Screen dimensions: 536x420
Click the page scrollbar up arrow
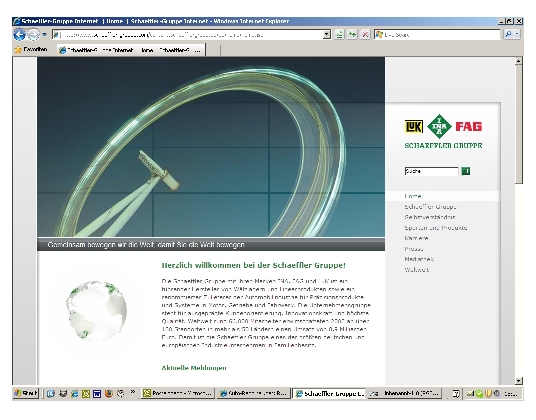519,61
